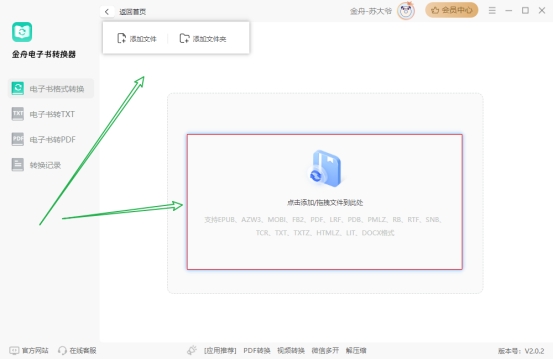Click the headset icon next to 在线客服

click(x=62, y=350)
